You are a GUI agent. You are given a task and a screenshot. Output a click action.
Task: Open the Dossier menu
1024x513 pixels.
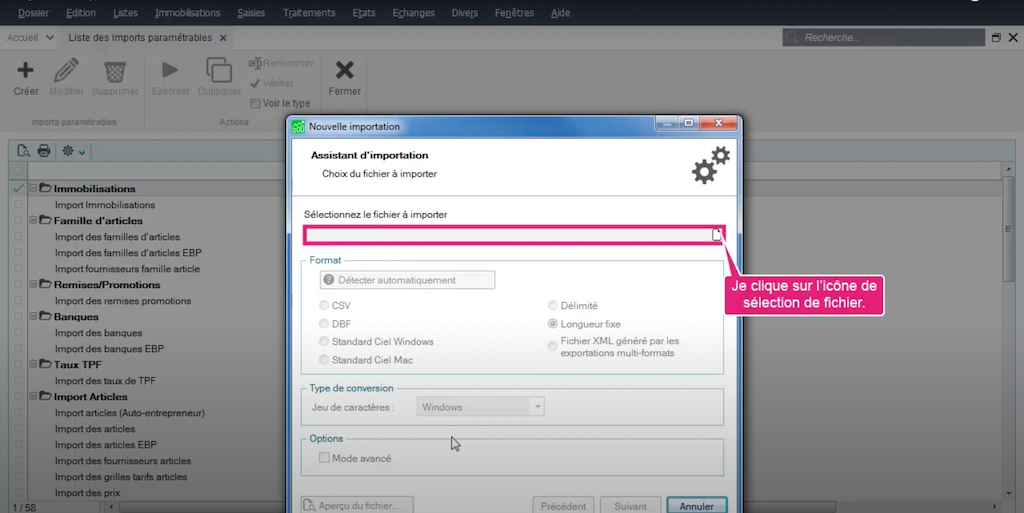[33, 12]
